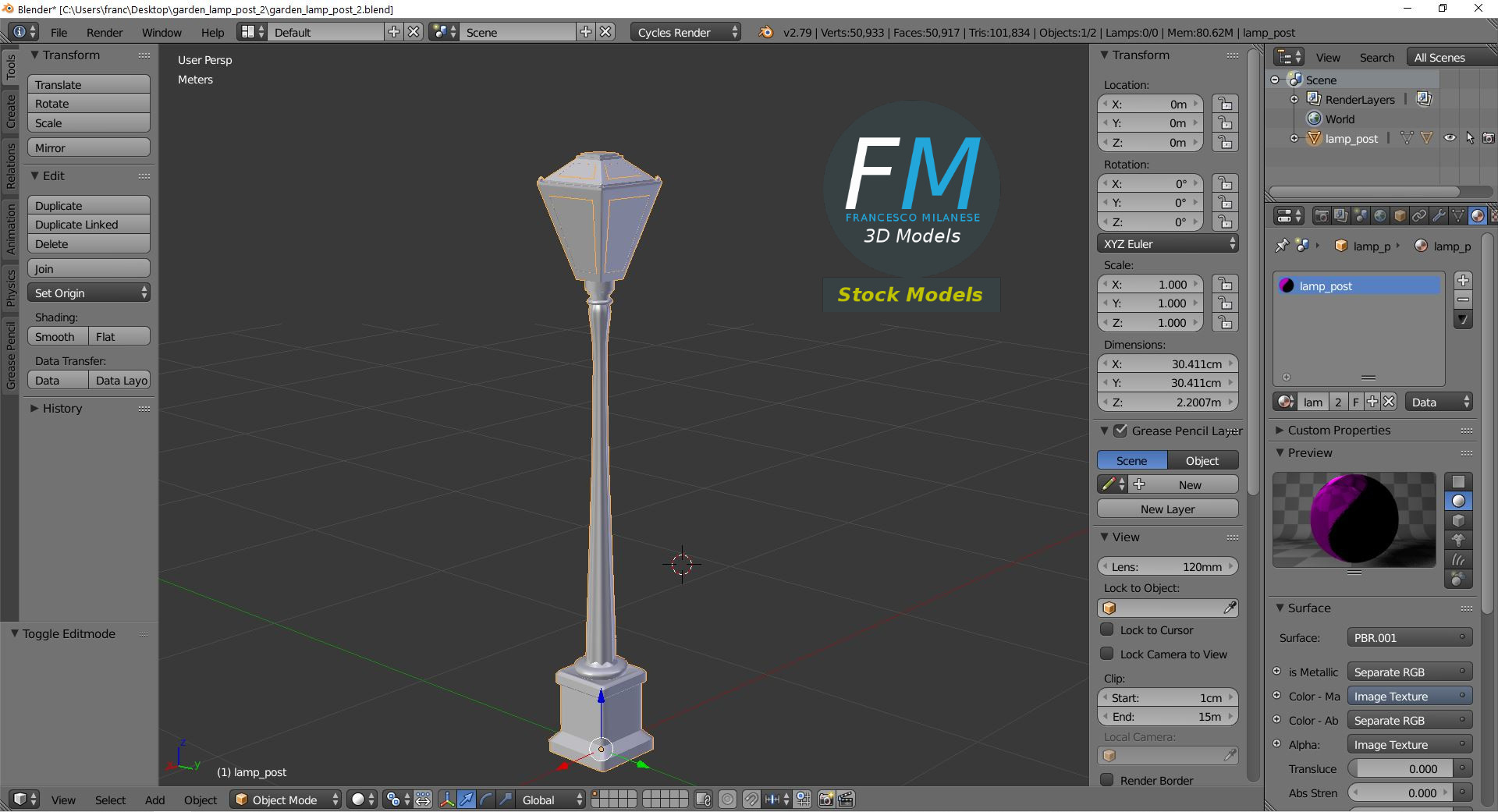Open the Object Mode selector
This screenshot has height=812, width=1498.
click(286, 800)
